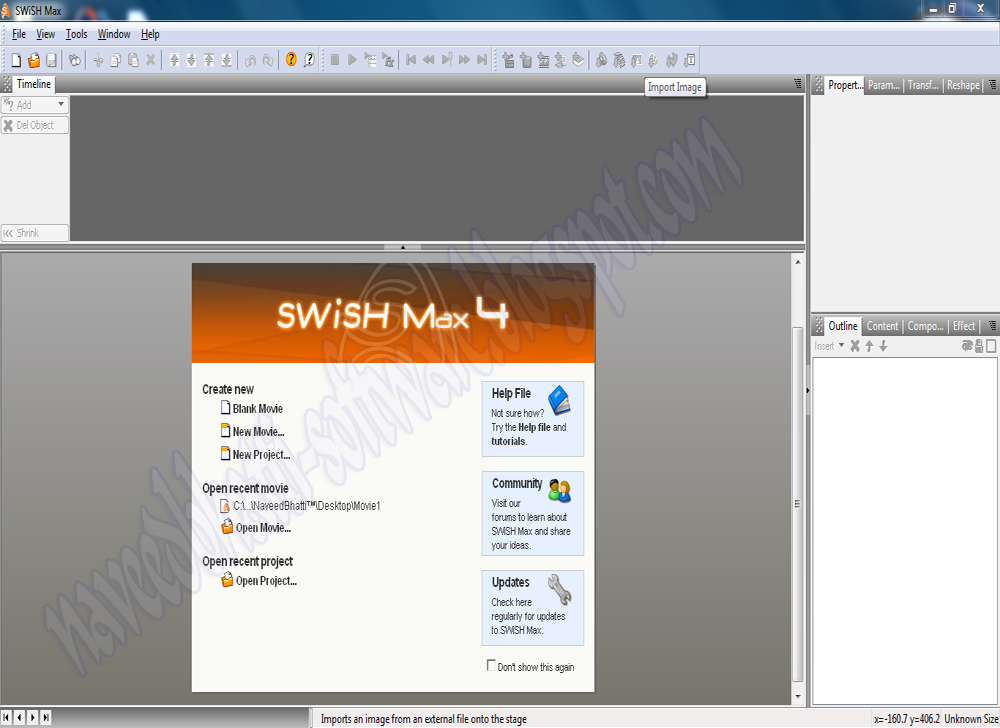Image resolution: width=1000 pixels, height=728 pixels.
Task: Switch to the Compo... tab
Action: click(925, 326)
